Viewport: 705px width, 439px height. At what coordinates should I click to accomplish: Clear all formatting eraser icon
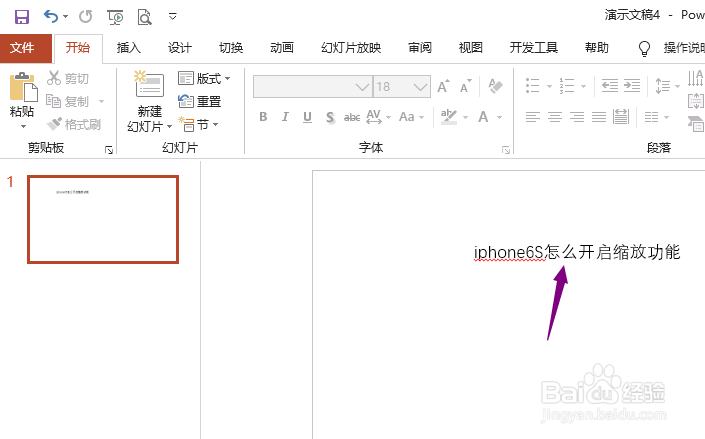495,86
